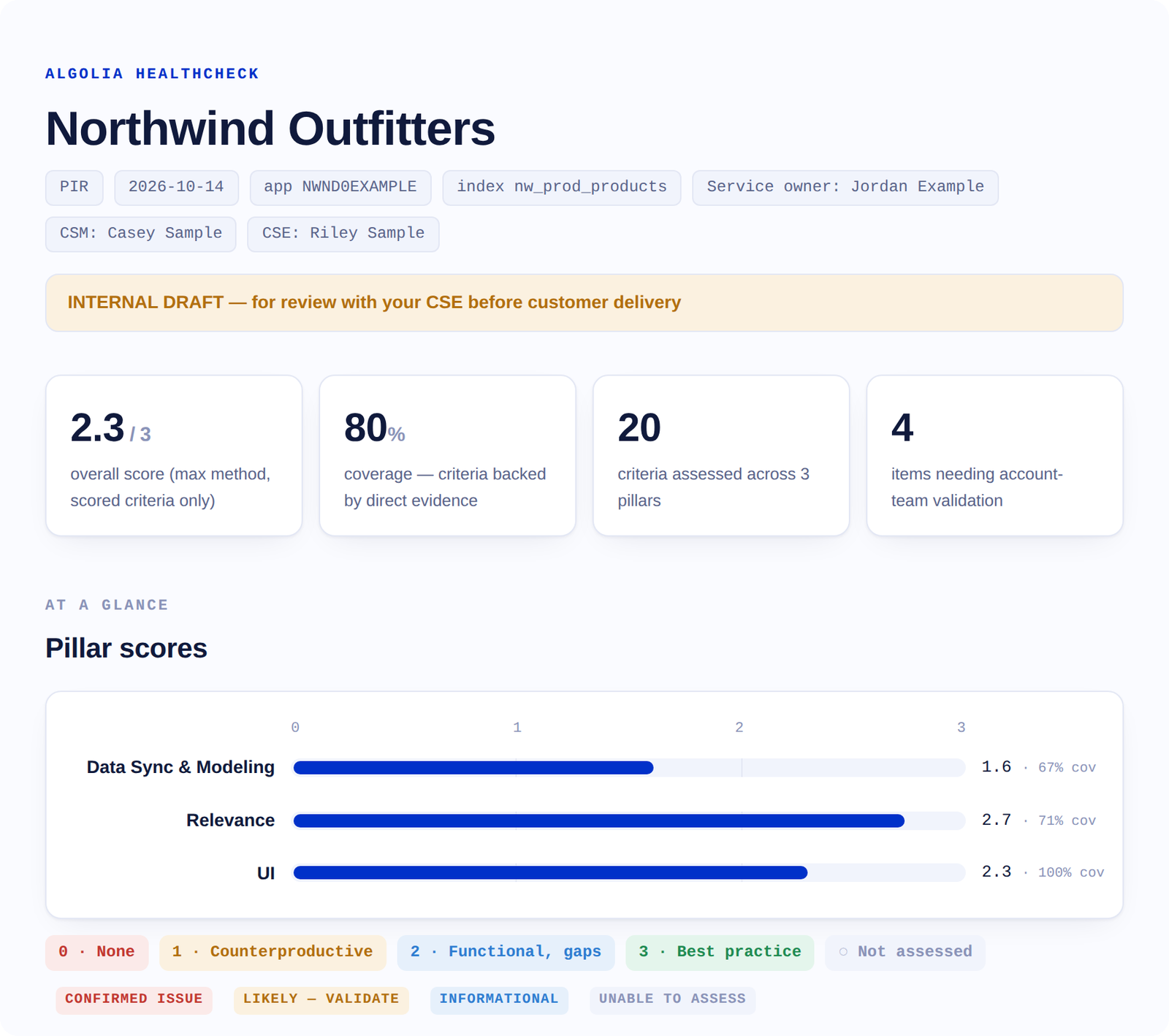
Task: Click the INFORMATIONAL badge
Action: [x=499, y=999]
